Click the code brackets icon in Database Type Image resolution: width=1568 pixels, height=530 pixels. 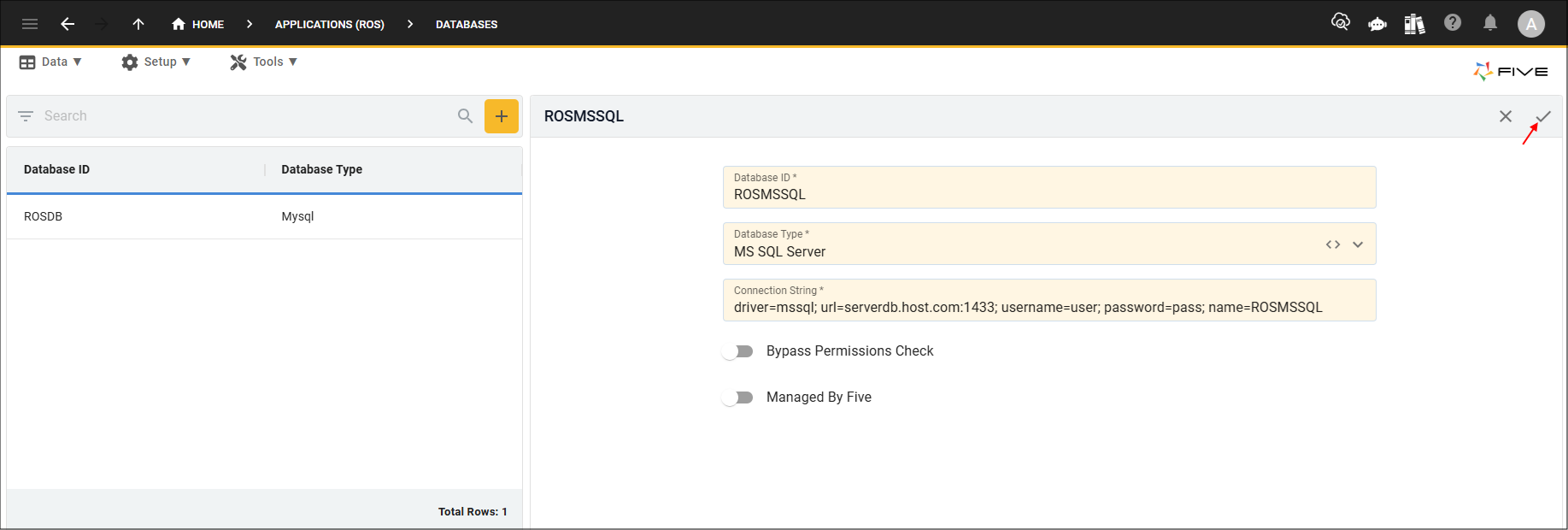1333,244
